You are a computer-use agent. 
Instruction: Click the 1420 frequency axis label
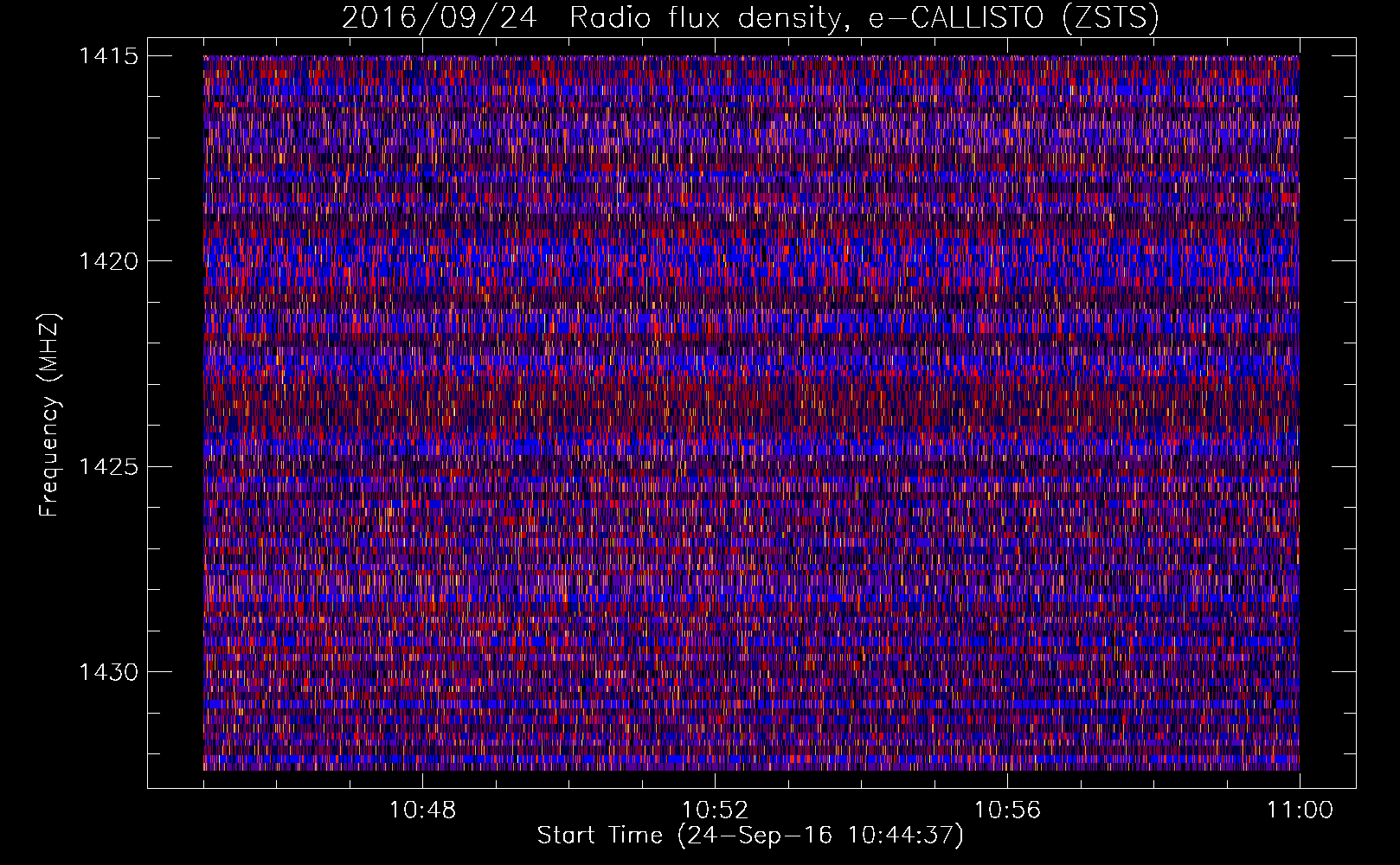(x=108, y=261)
